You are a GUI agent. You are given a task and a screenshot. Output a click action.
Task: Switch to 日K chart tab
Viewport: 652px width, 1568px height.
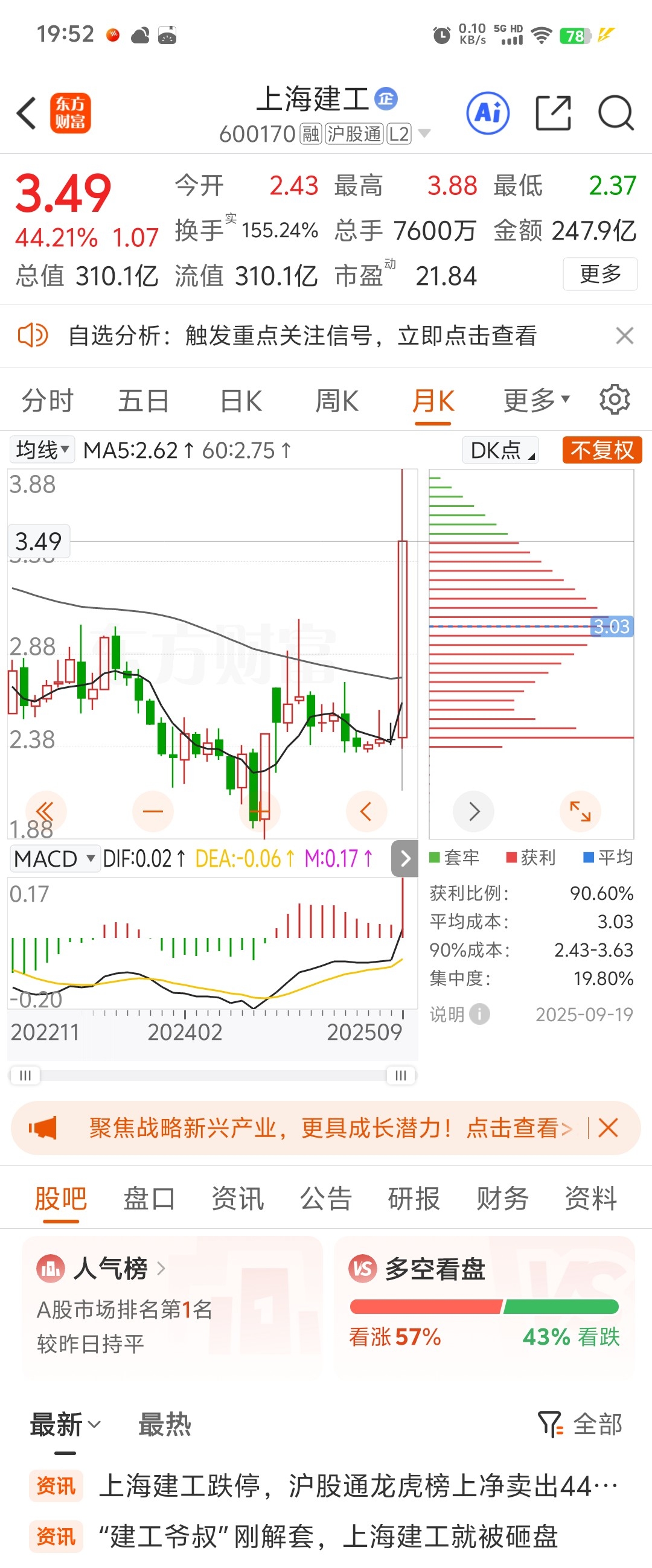241,401
